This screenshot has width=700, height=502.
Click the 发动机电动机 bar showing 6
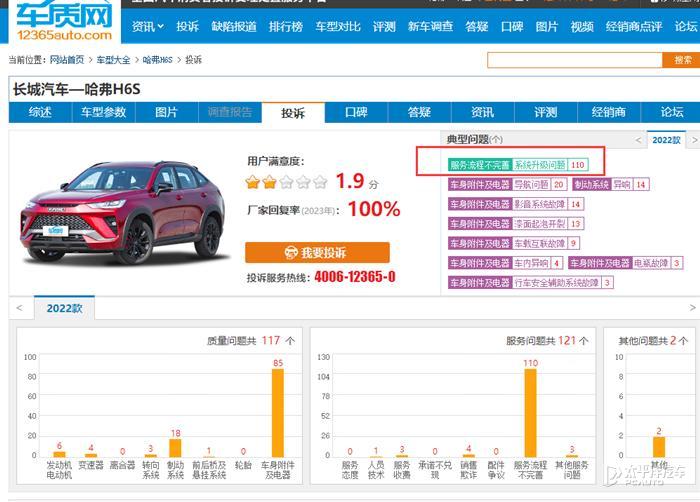(59, 454)
